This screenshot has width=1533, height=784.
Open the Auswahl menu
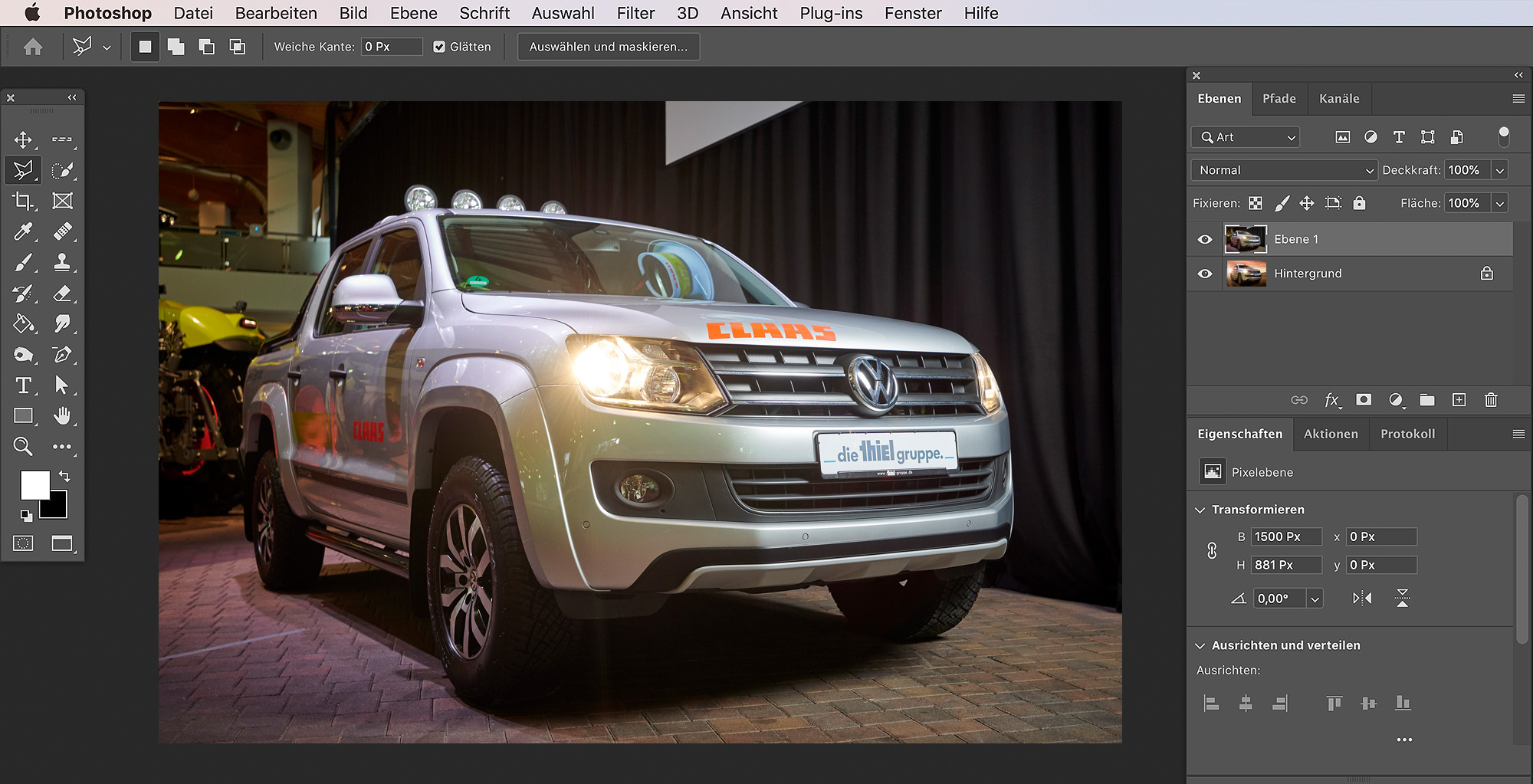563,13
